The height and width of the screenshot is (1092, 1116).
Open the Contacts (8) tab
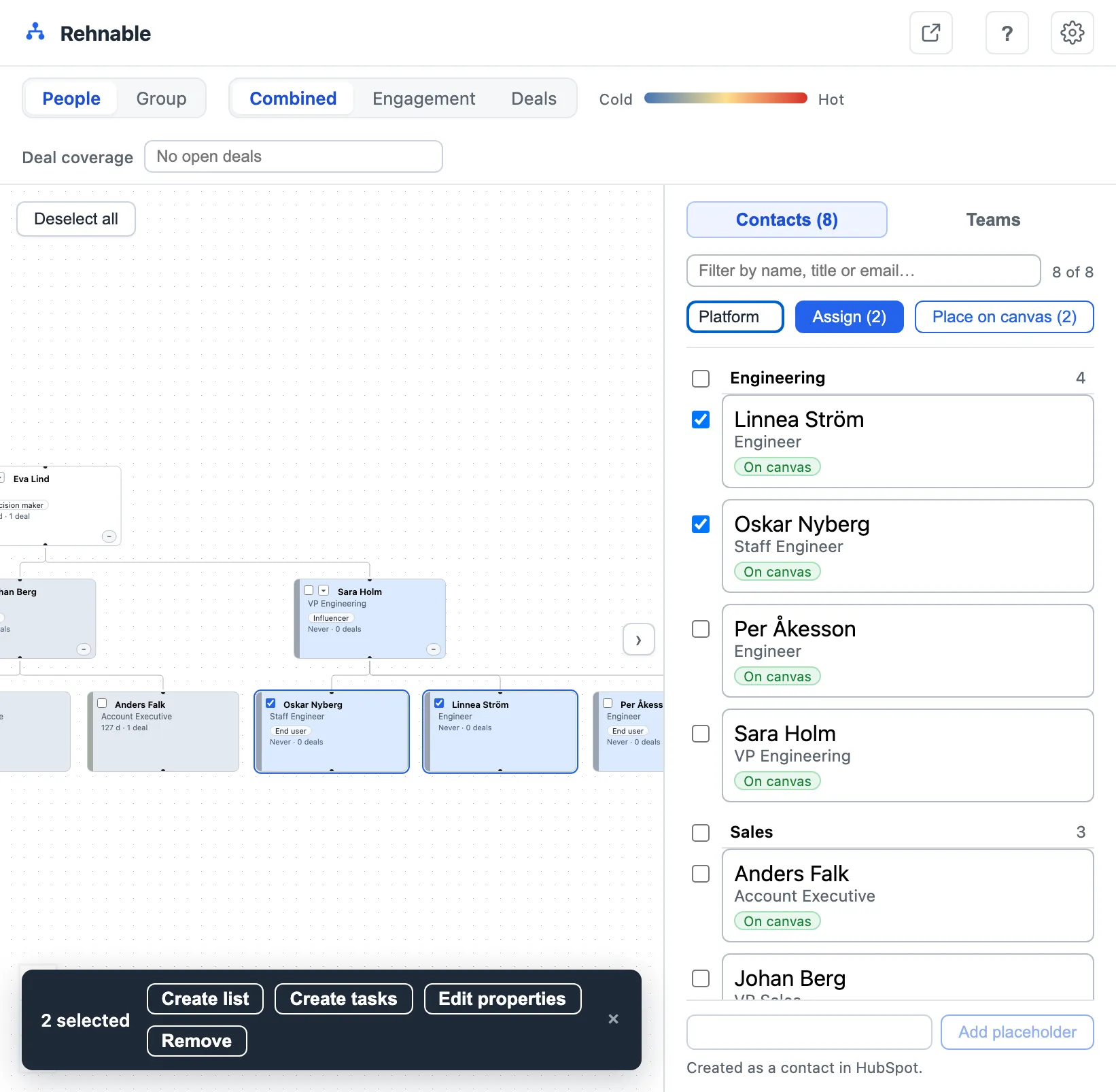point(787,220)
